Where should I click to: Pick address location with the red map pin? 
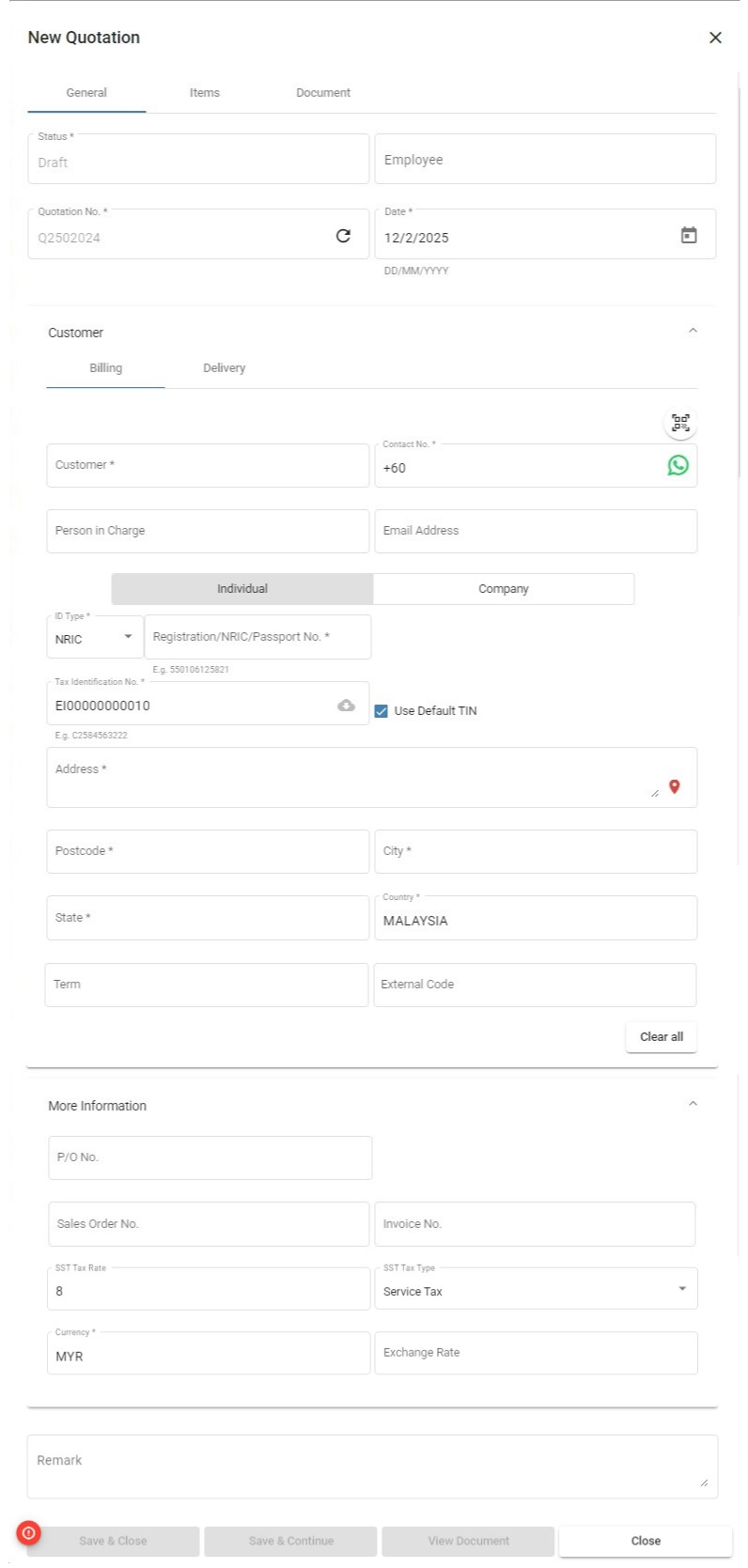pyautogui.click(x=674, y=786)
